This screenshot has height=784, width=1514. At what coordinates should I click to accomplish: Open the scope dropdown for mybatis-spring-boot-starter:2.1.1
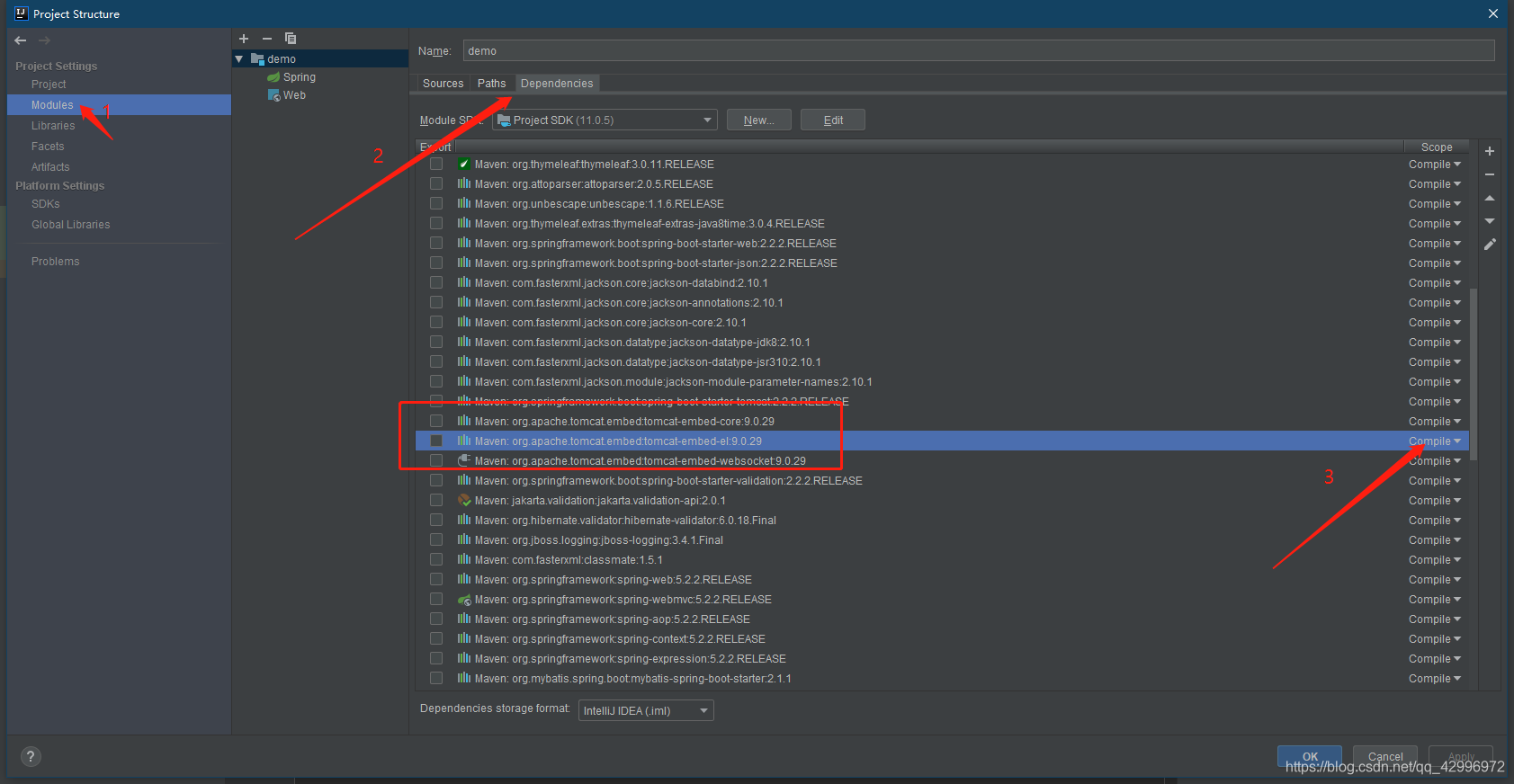coord(1435,679)
